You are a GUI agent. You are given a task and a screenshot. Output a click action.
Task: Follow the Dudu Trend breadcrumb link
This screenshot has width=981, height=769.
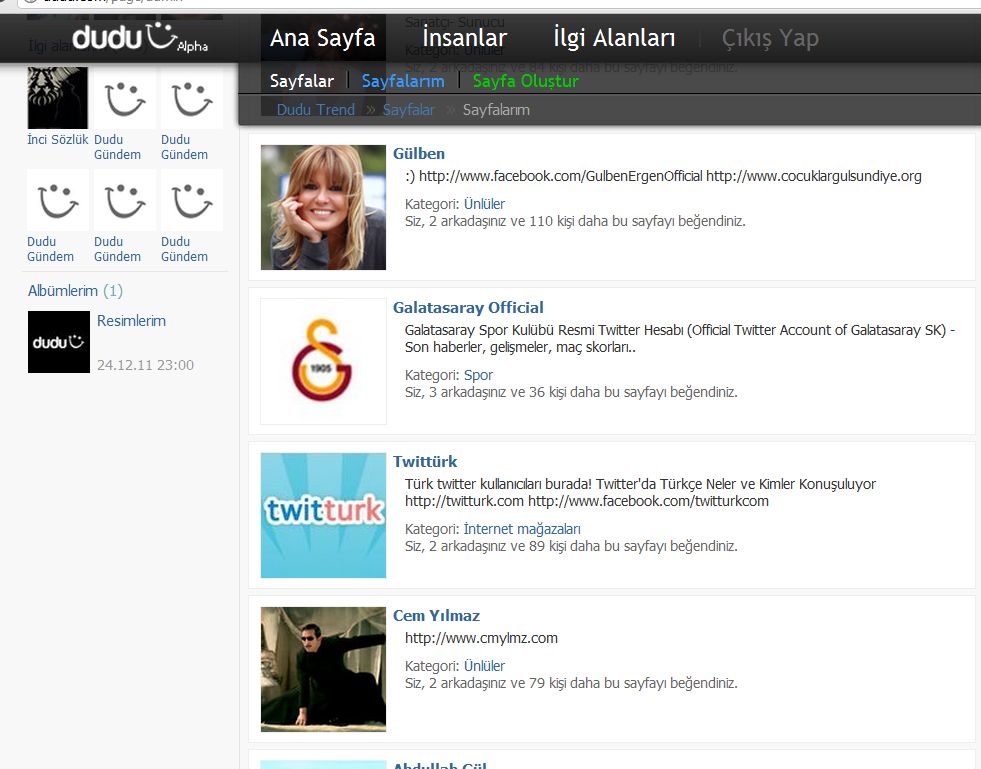[316, 109]
